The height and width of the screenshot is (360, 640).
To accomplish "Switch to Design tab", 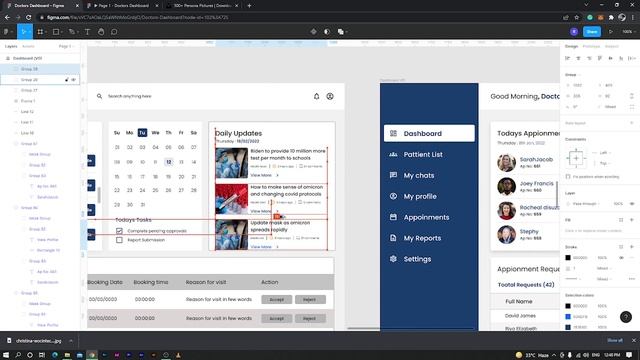I will [x=571, y=47].
